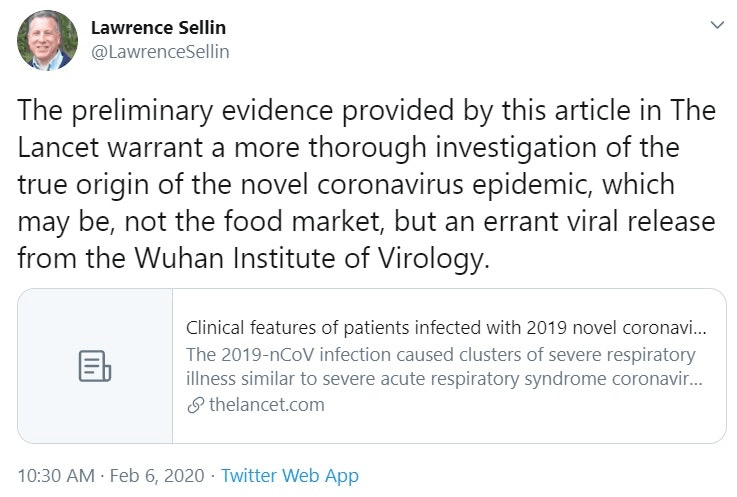Click "Wuhan Institute of Virology" in the tweet
The width and height of the screenshot is (737, 497).
coord(320,258)
